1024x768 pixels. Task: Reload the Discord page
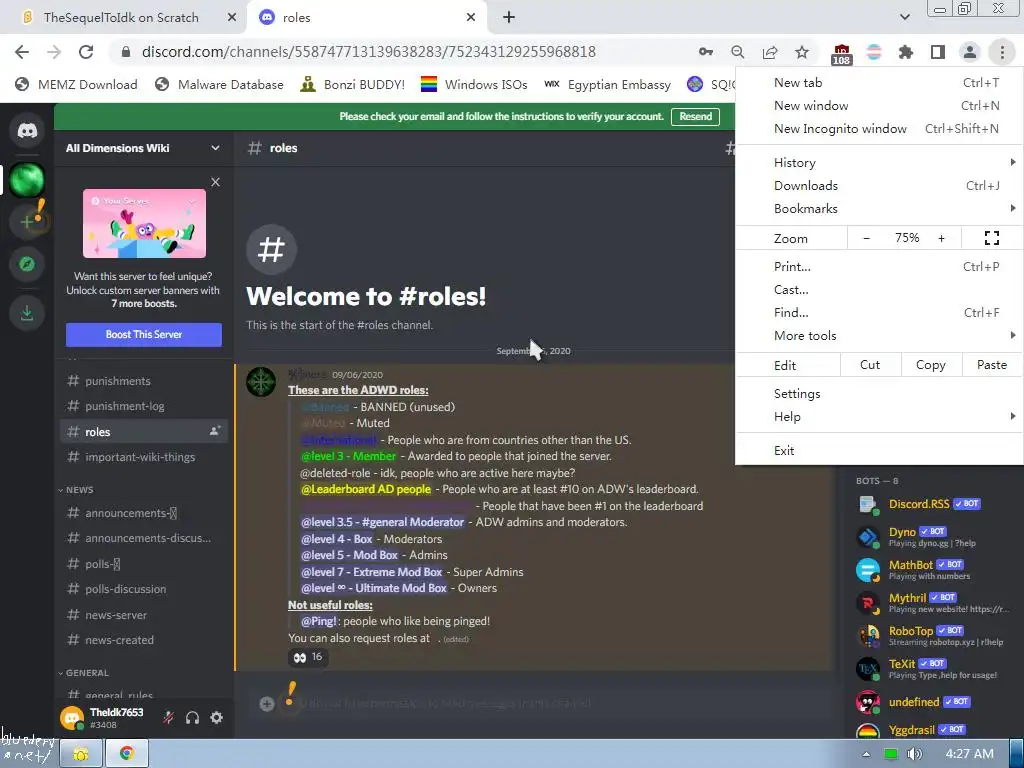[86, 52]
